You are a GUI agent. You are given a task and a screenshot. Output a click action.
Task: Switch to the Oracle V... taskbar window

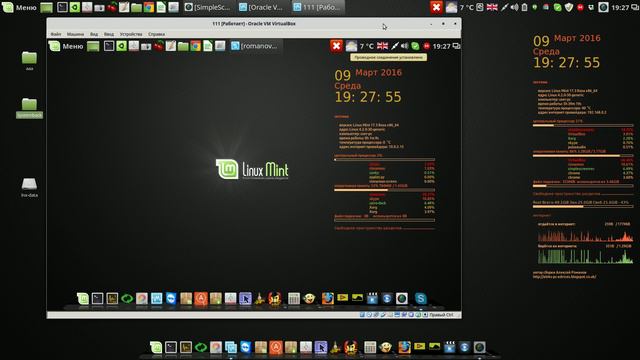[261, 7]
